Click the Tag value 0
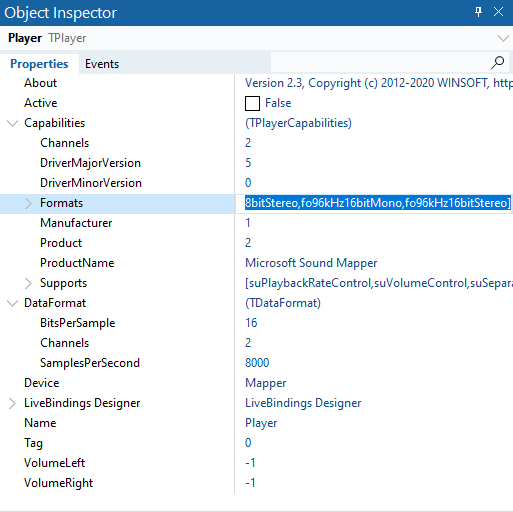Viewport: 513px width, 512px height. coord(248,443)
